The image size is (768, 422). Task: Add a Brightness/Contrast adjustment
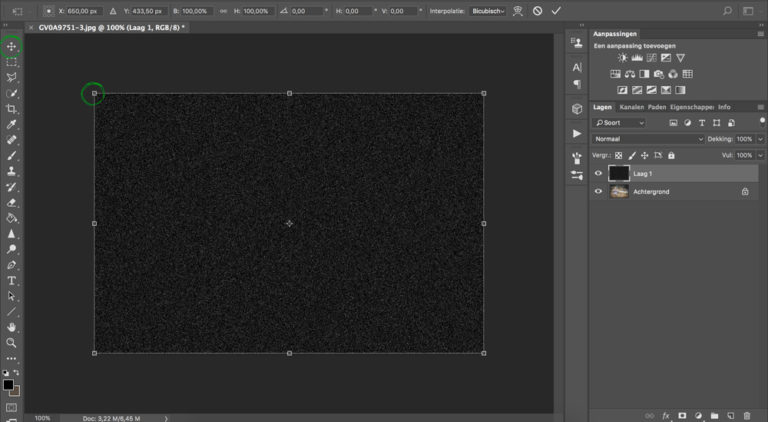(x=623, y=58)
